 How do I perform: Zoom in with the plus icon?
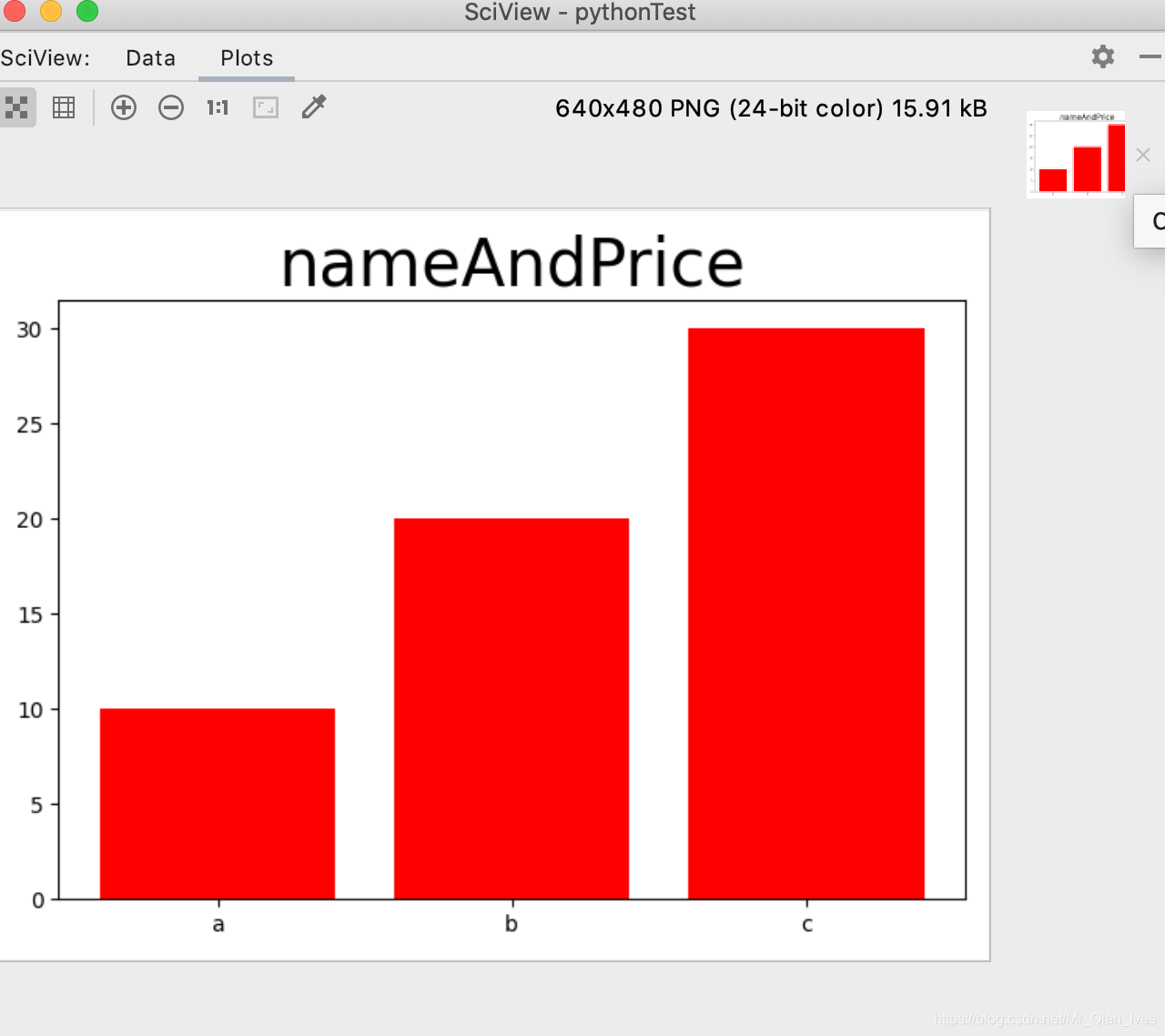pos(124,107)
